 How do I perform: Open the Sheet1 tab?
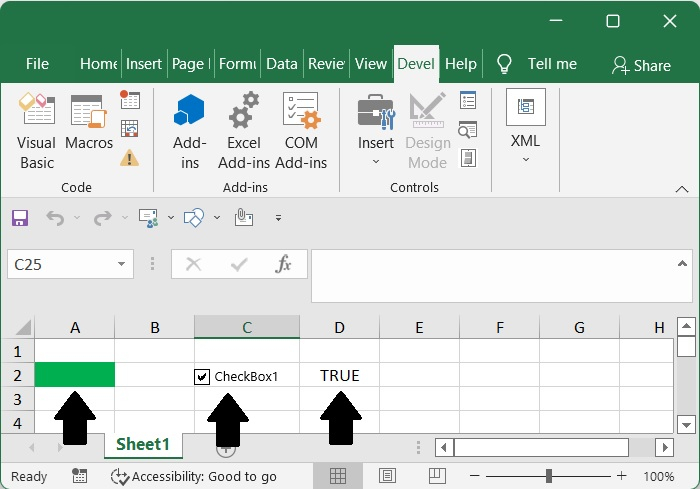click(x=143, y=444)
